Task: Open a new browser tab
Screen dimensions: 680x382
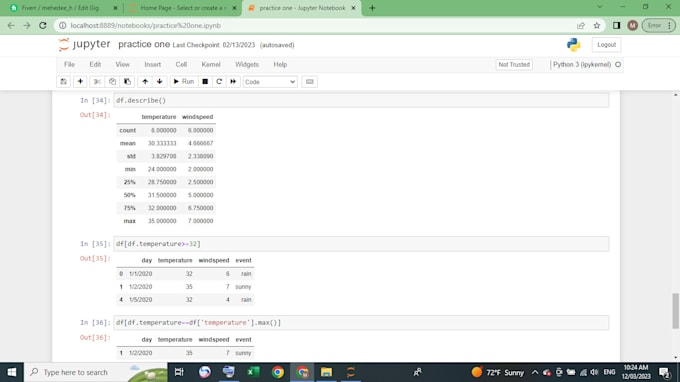Action: point(372,8)
